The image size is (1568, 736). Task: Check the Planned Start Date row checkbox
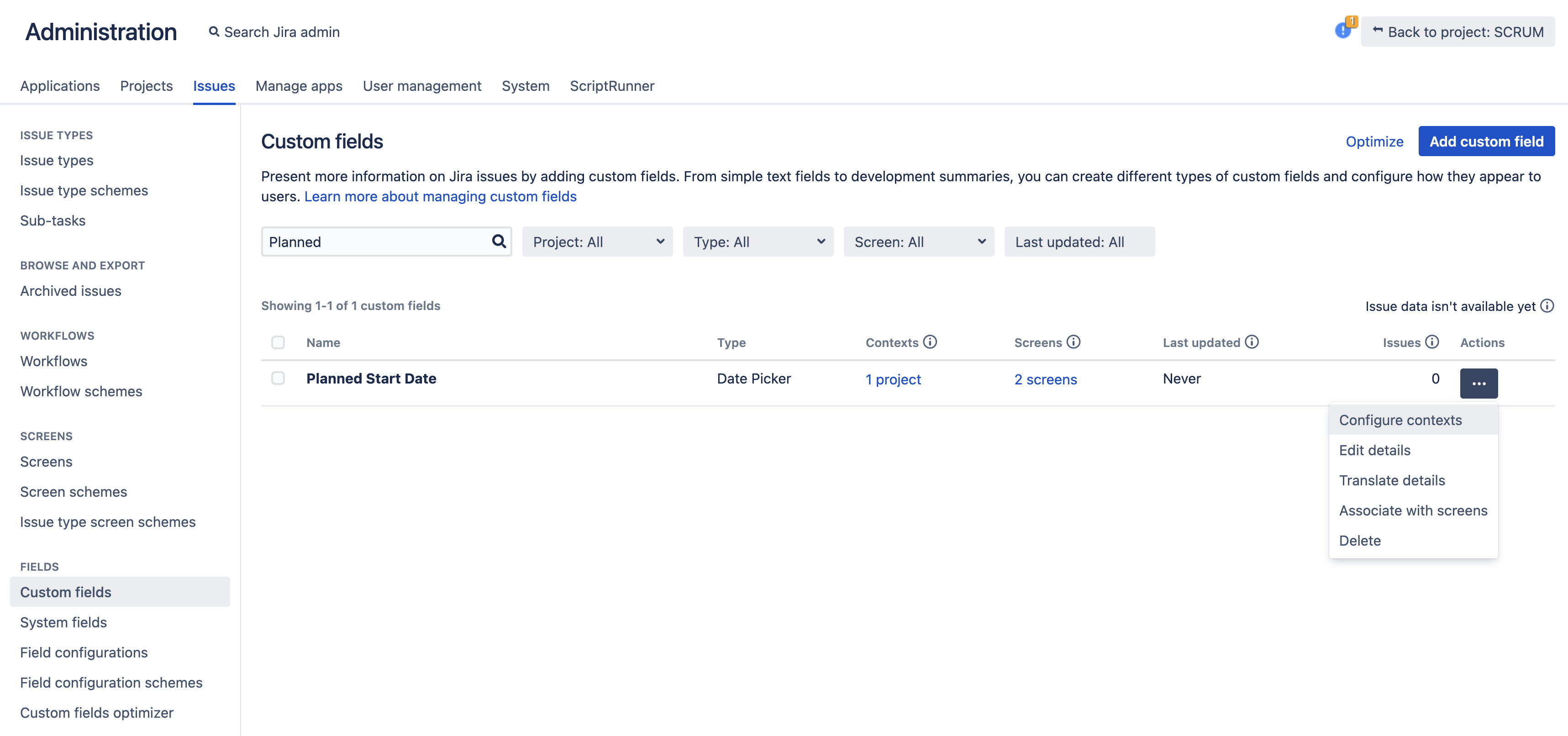pyautogui.click(x=278, y=378)
